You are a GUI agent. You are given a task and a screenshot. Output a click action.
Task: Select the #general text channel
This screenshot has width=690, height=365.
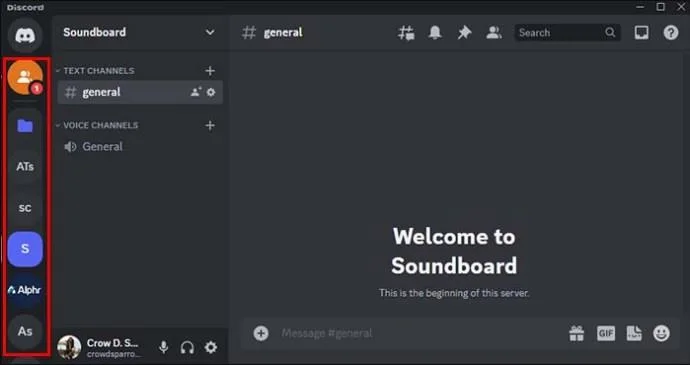tap(140, 92)
